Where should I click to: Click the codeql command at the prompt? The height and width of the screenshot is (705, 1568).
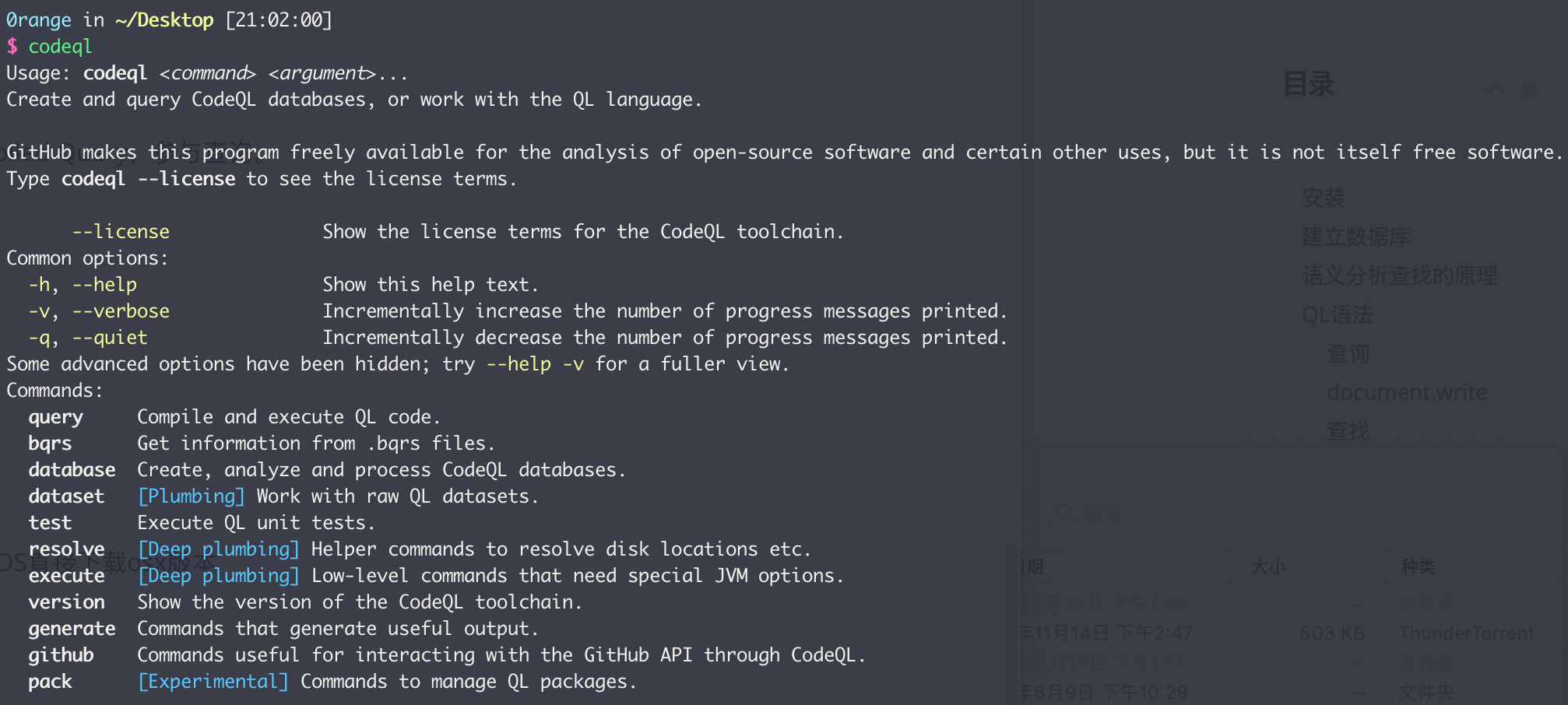pyautogui.click(x=60, y=47)
